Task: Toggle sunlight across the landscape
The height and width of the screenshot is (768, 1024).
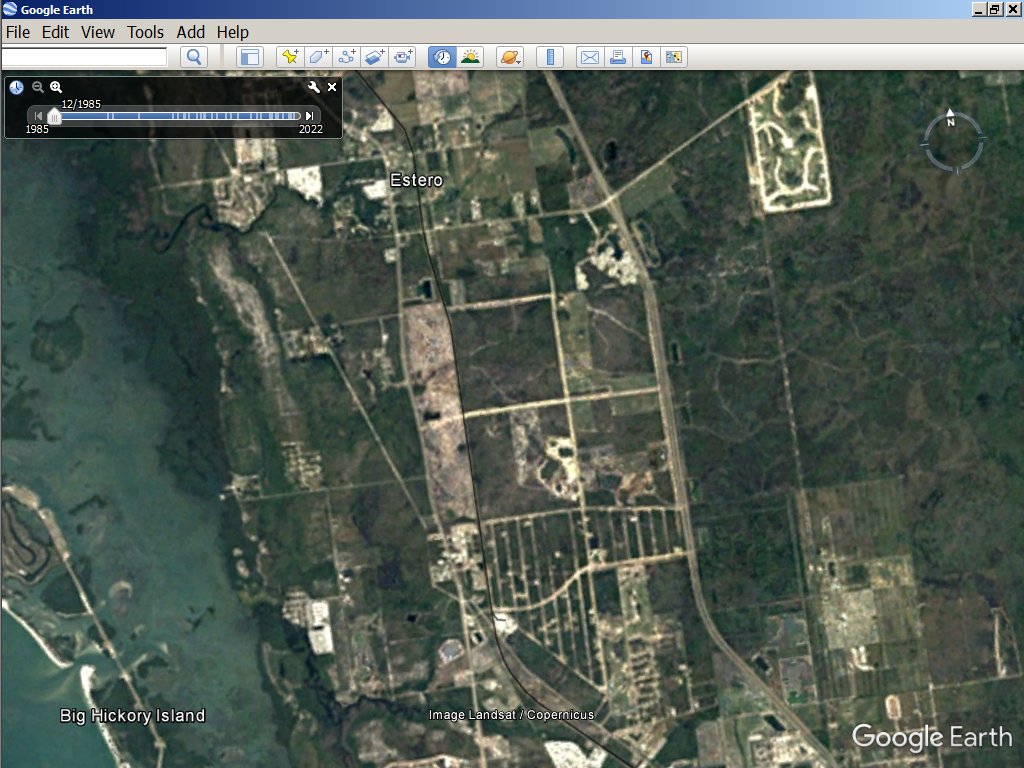Action: pyautogui.click(x=470, y=57)
